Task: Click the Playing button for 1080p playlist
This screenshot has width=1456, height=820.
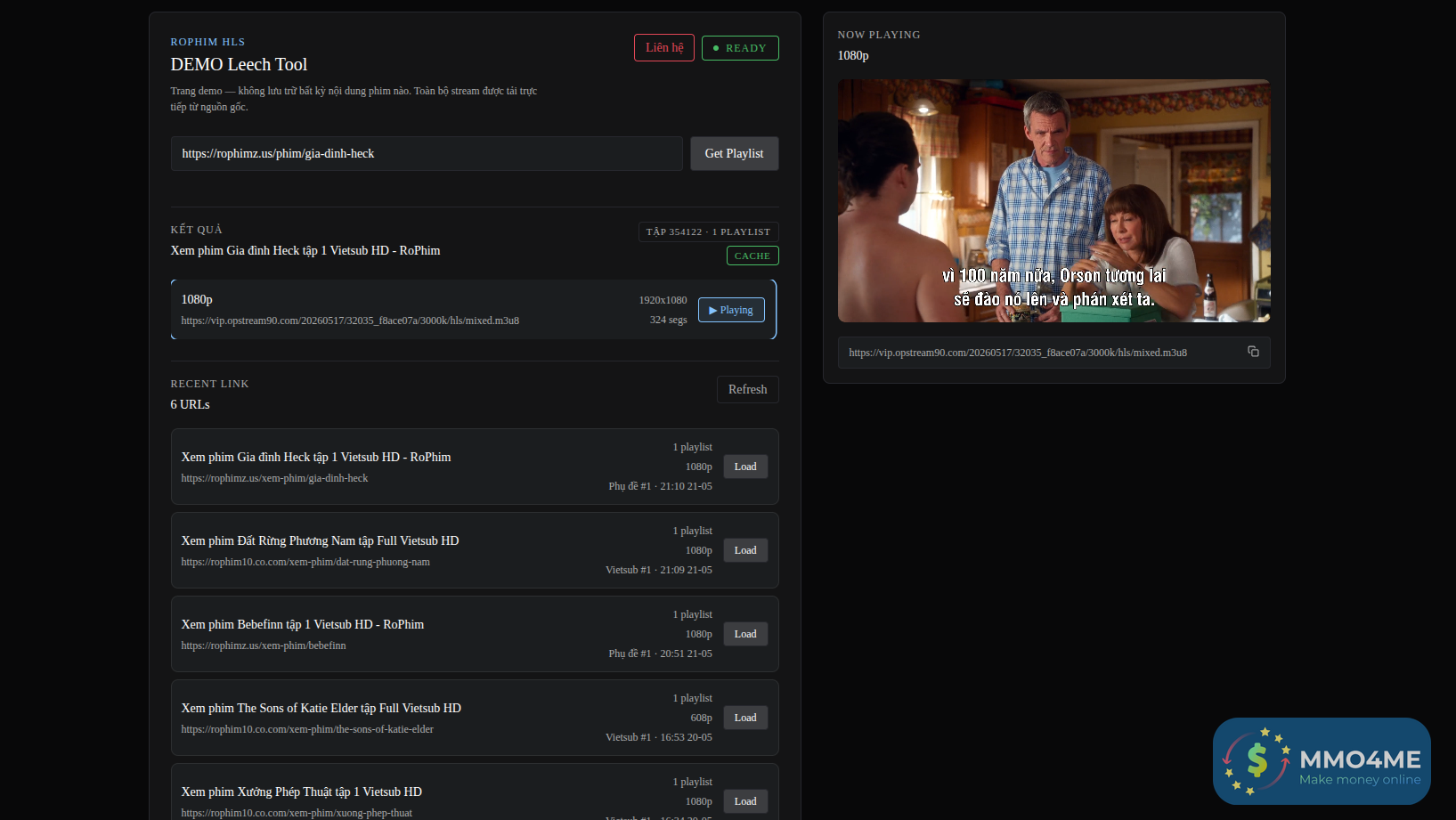Action: (x=731, y=310)
